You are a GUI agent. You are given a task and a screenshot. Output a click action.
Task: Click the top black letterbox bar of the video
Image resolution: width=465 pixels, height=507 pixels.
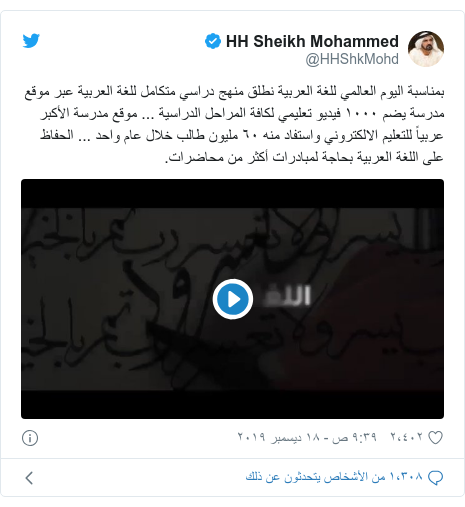click(x=232, y=194)
